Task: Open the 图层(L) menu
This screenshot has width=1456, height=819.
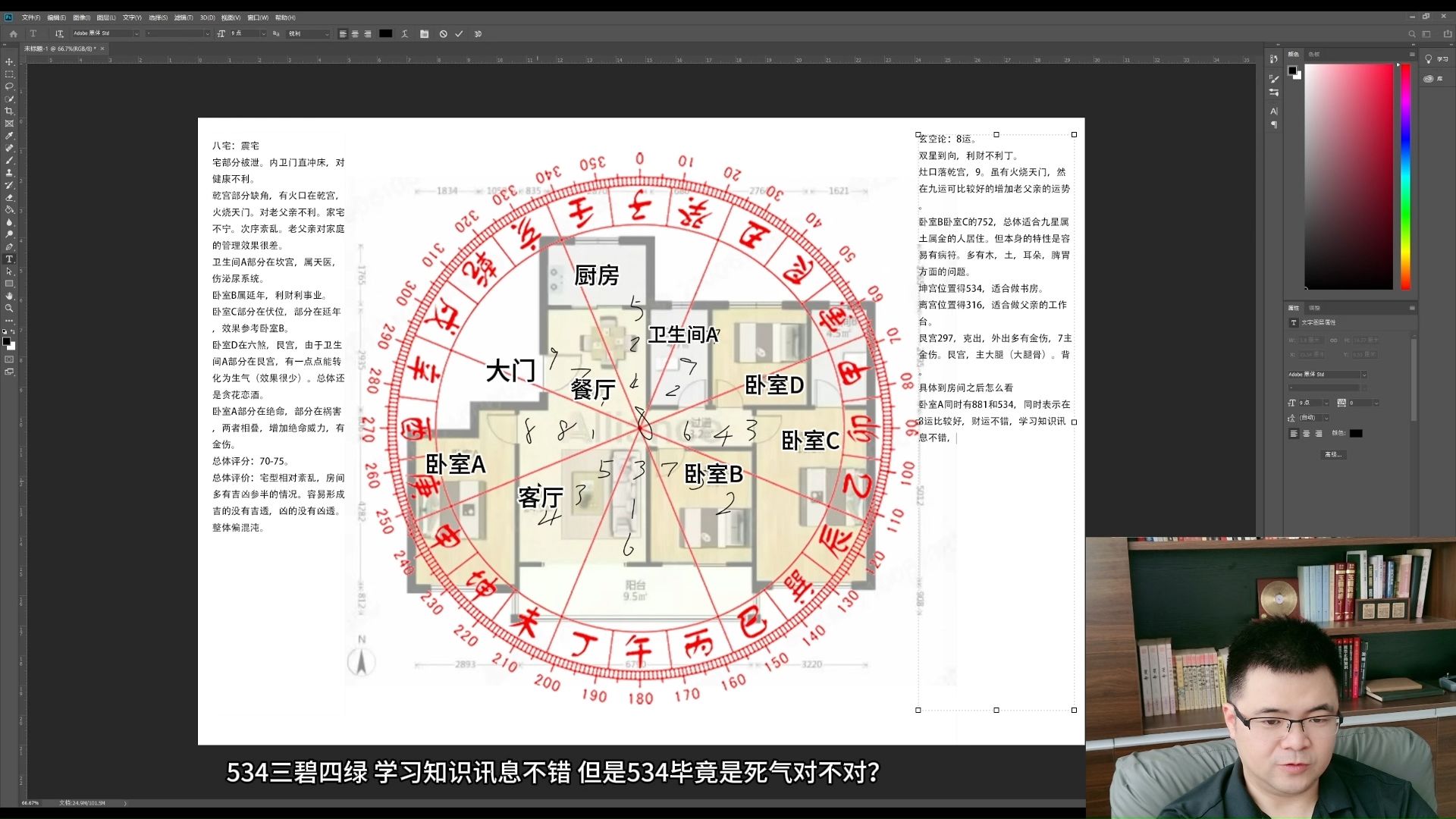Action: [106, 17]
